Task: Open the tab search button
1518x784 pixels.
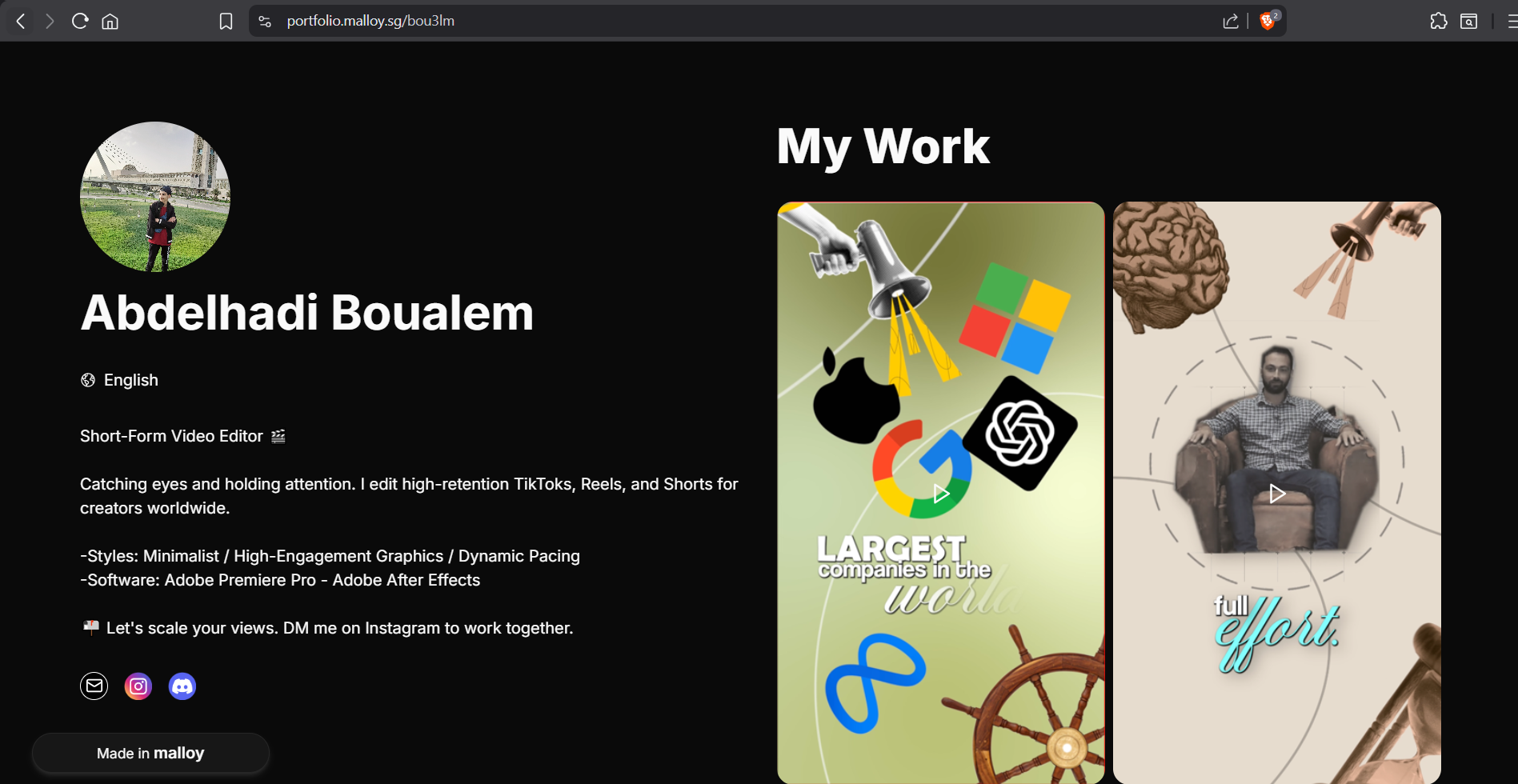Action: pyautogui.click(x=1469, y=21)
